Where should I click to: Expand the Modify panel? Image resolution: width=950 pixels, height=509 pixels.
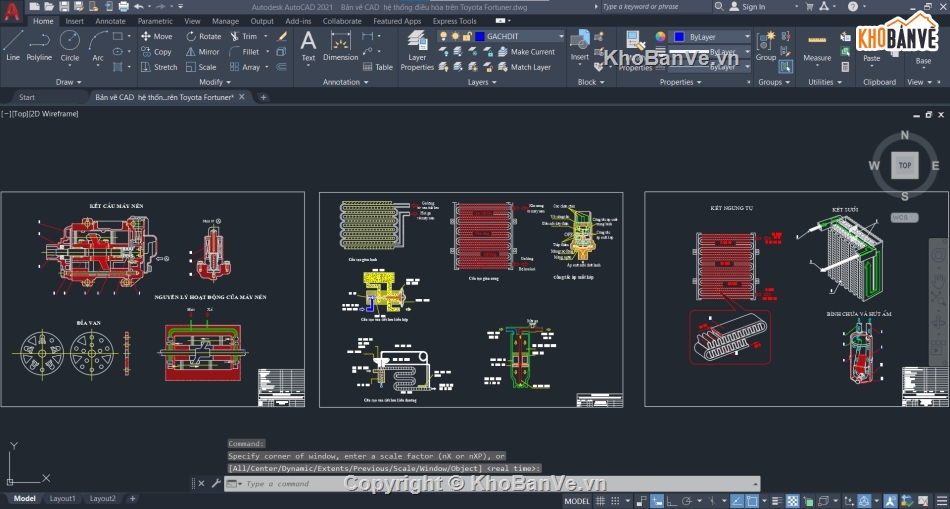215,82
